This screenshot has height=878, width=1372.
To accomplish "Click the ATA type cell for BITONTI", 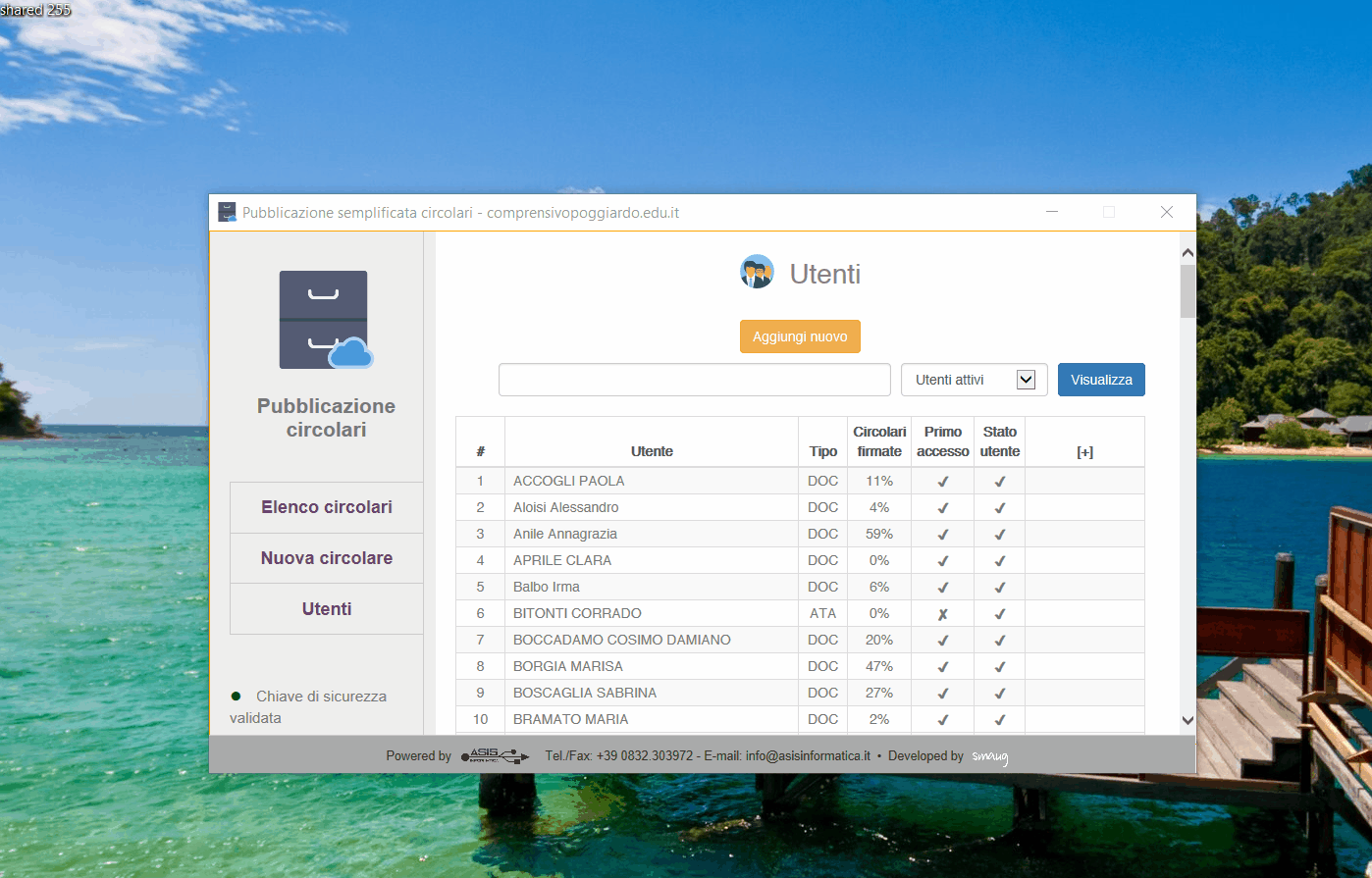I will click(x=822, y=613).
